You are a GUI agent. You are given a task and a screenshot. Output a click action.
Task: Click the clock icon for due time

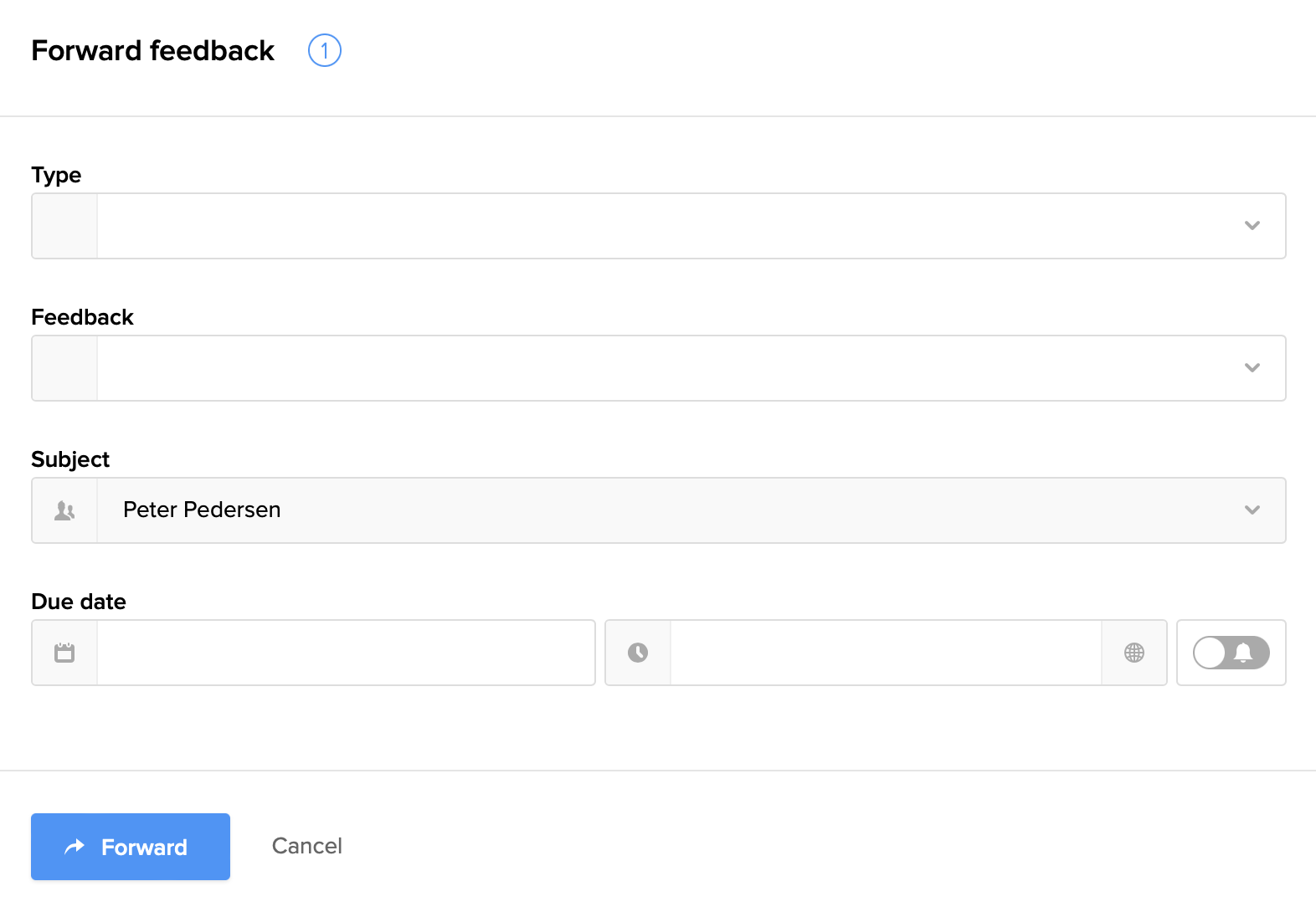click(x=638, y=653)
